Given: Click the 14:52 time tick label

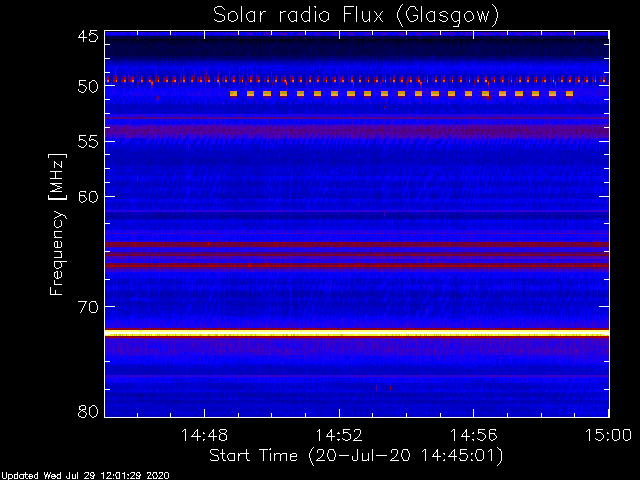Looking at the screenshot, I should click(x=339, y=435).
